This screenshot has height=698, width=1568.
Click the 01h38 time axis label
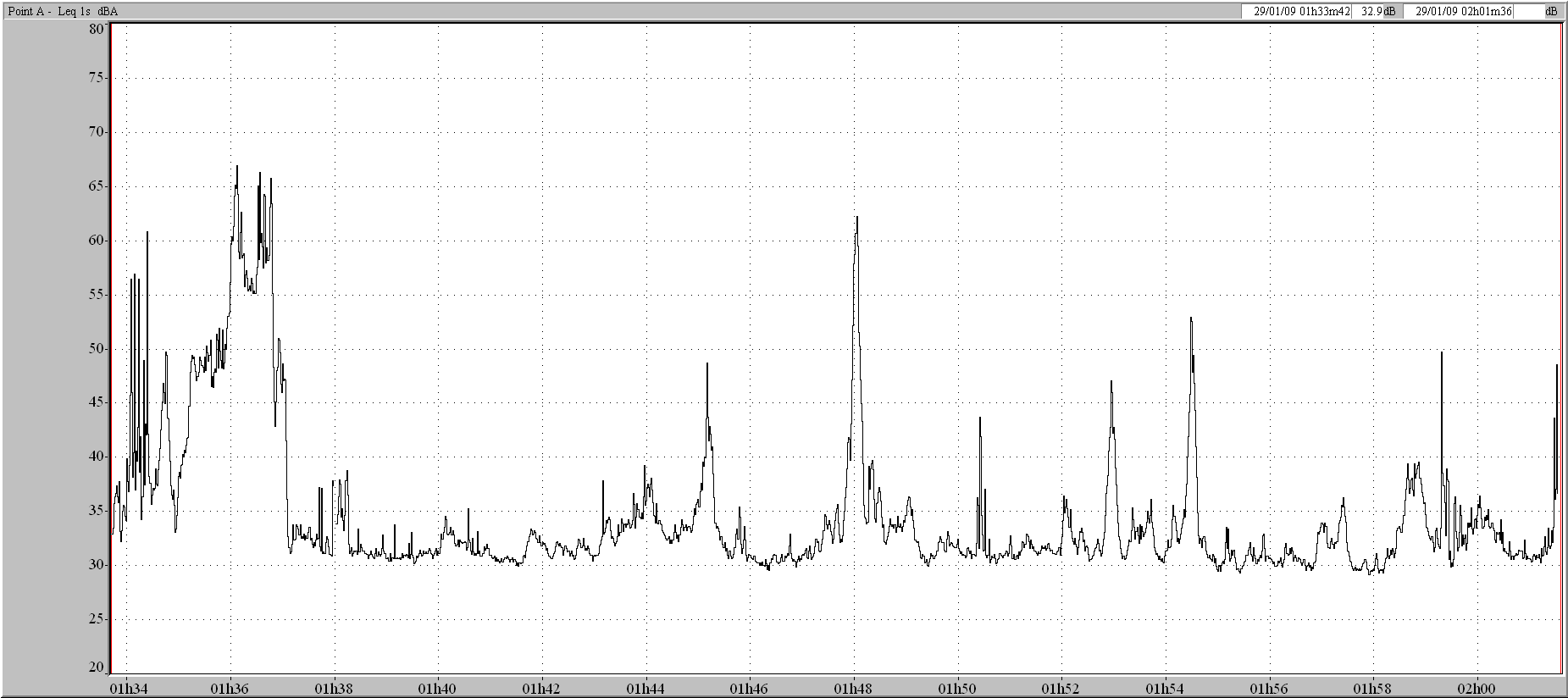334,687
